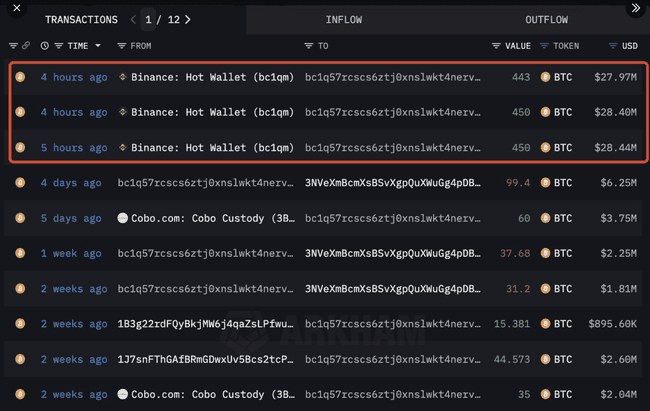Image resolution: width=650 pixels, height=411 pixels.
Task: Click Cobo.com entity icon in 5 days ago row
Action: (123, 218)
